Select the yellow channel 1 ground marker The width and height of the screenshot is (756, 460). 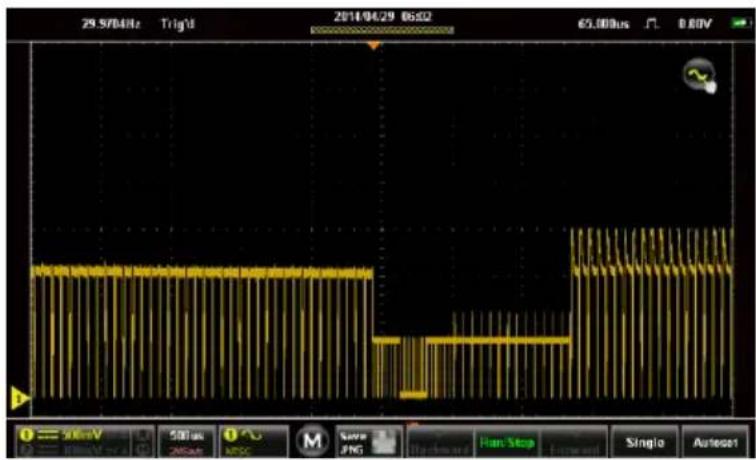click(19, 398)
